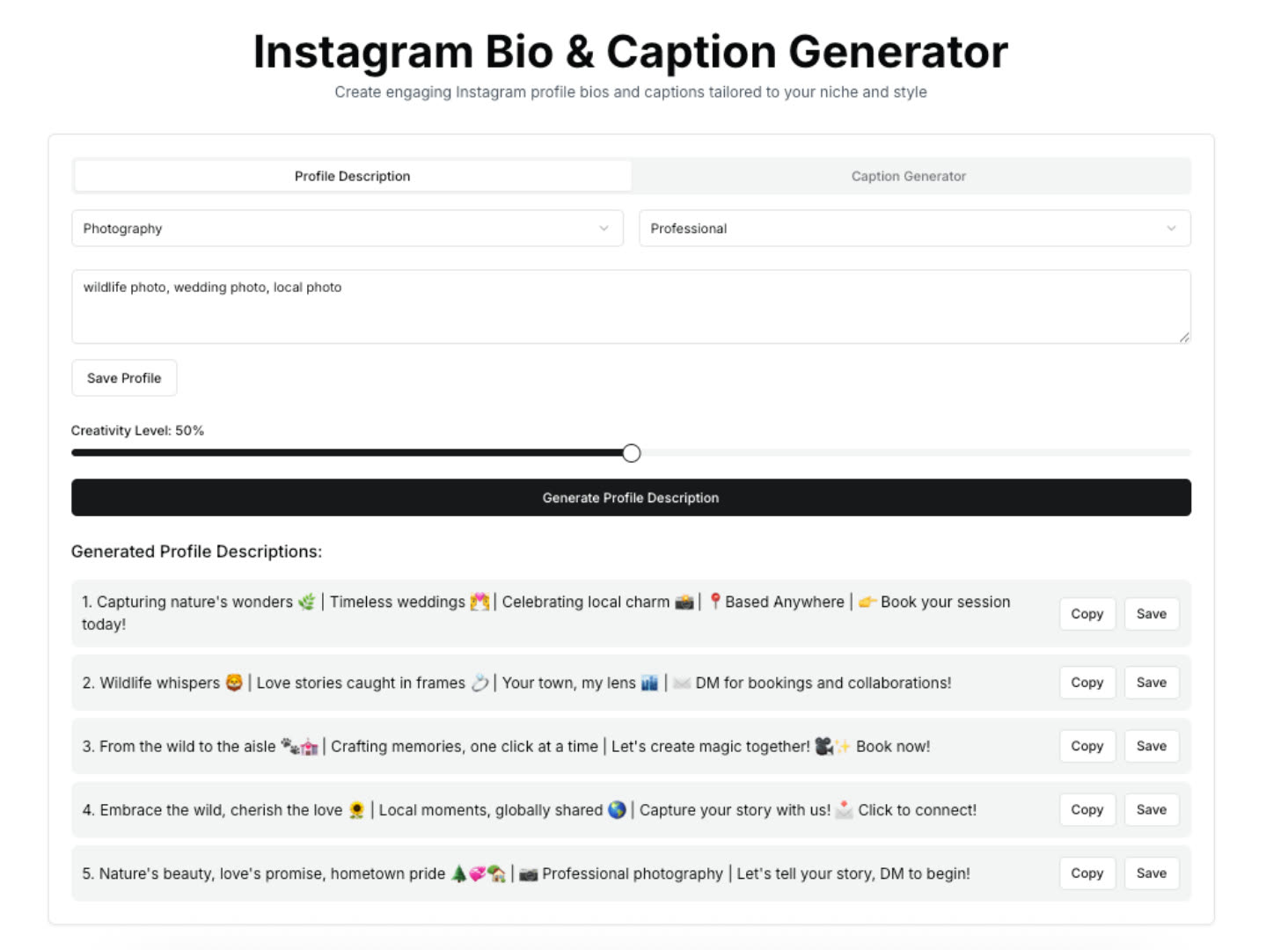
Task: Save the 'Nature's beauty' description
Action: [1151, 873]
